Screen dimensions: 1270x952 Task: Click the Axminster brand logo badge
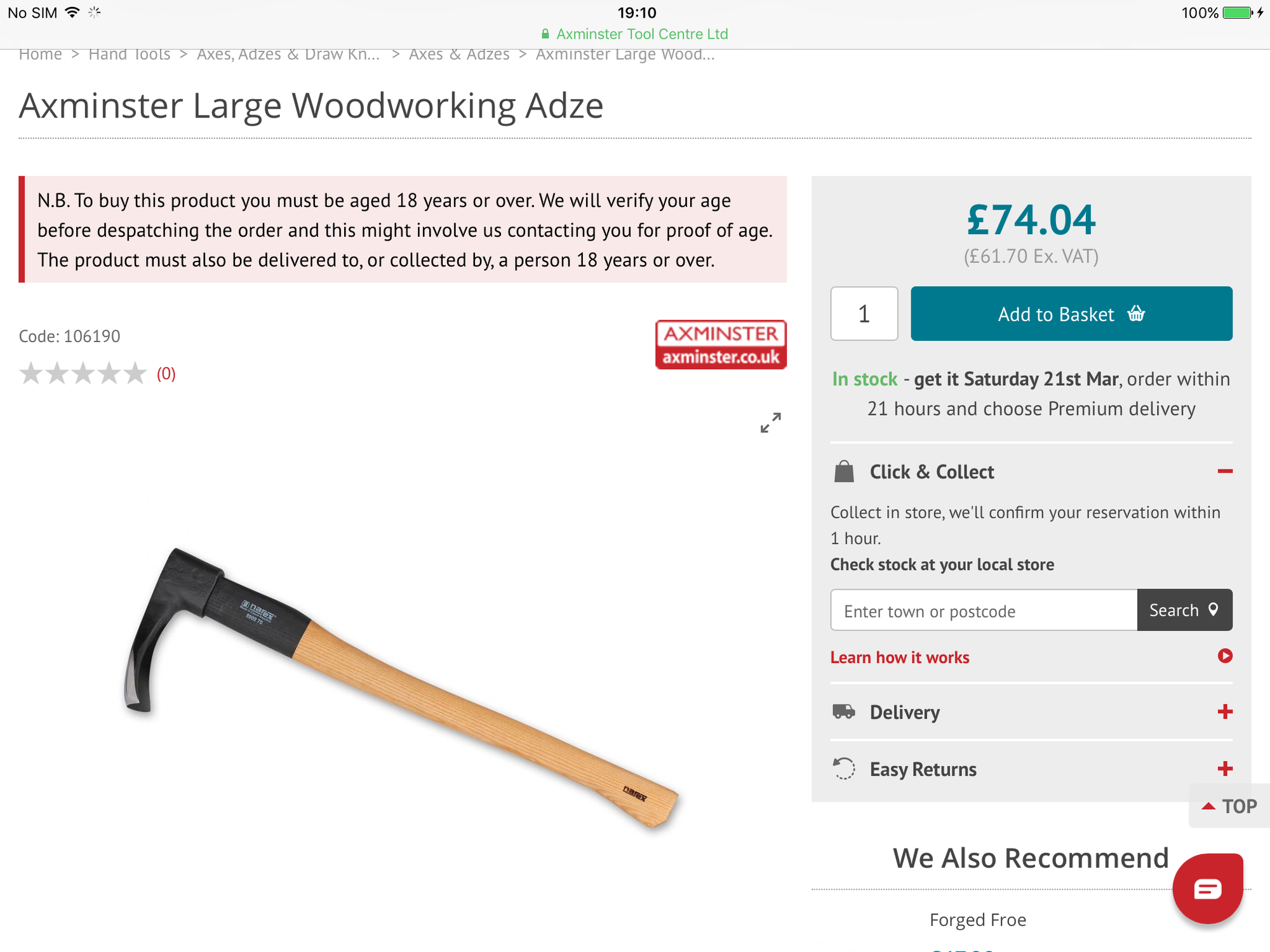pyautogui.click(x=721, y=345)
